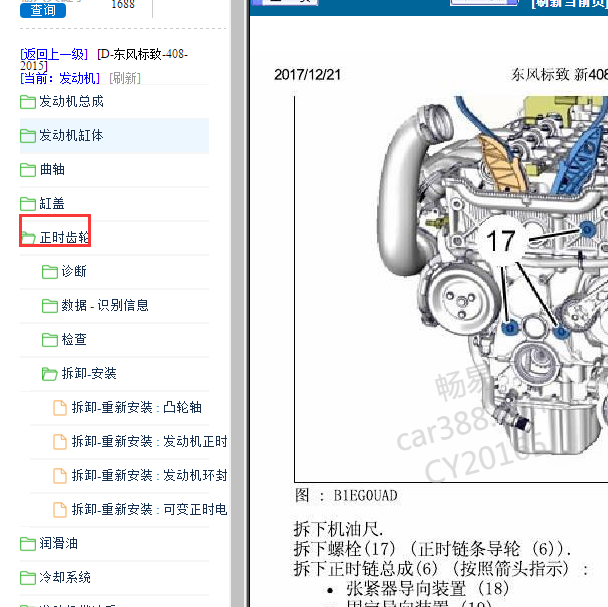This screenshot has width=608, height=607.
Task: Click the text 拆下机油尺.
Action: click(338, 529)
